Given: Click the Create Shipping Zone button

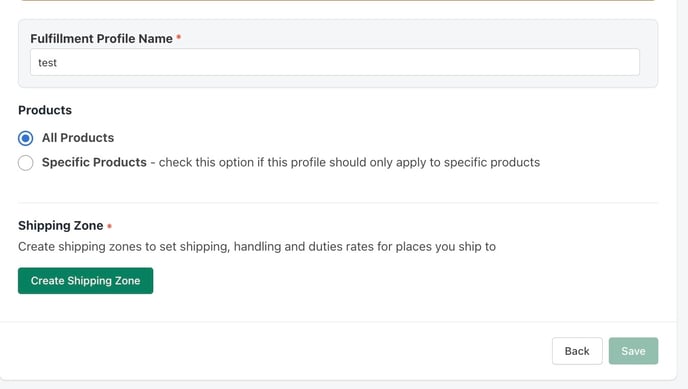Looking at the screenshot, I should 86,281.
